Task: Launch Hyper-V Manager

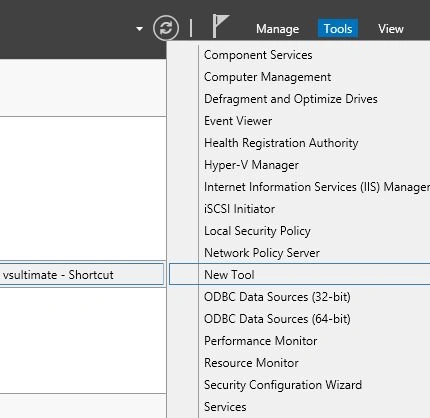Action: pyautogui.click(x=251, y=165)
